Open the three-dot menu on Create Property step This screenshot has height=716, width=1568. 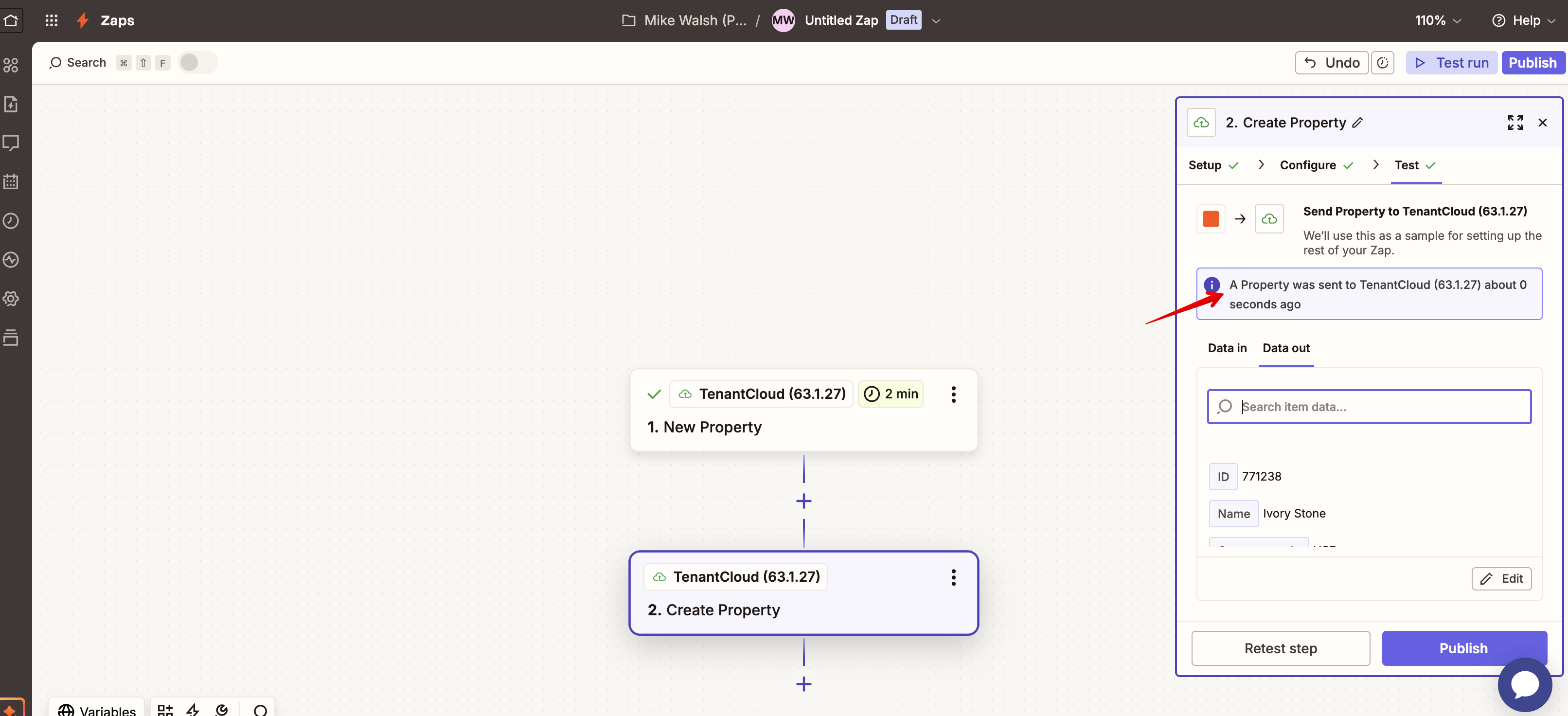(x=953, y=577)
